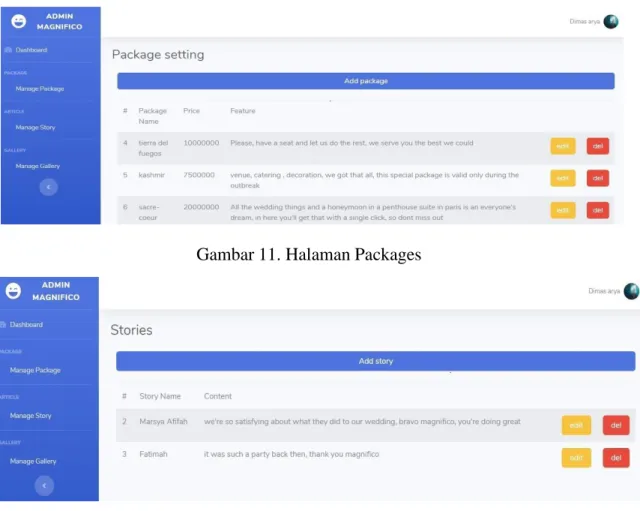Open Manage Story in Stories page sidebar
Image resolution: width=640 pixels, height=511 pixels.
(x=31, y=415)
